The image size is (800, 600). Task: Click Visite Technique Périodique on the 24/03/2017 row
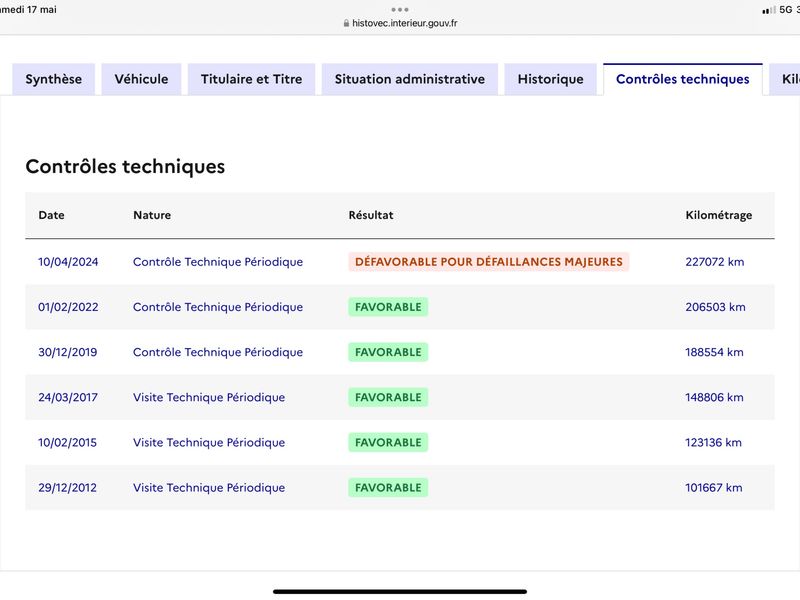[209, 397]
